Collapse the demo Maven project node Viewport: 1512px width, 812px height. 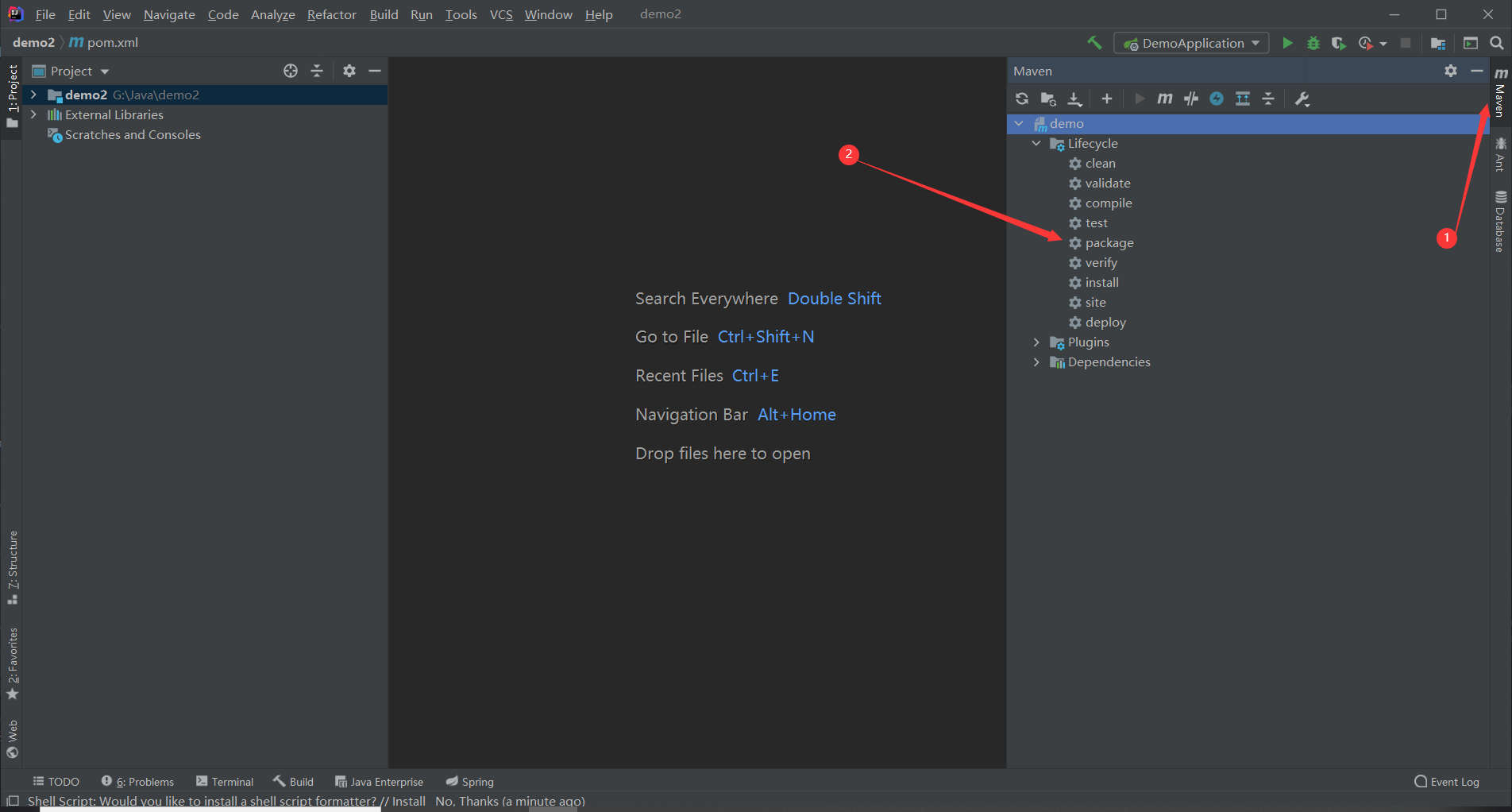[1019, 123]
